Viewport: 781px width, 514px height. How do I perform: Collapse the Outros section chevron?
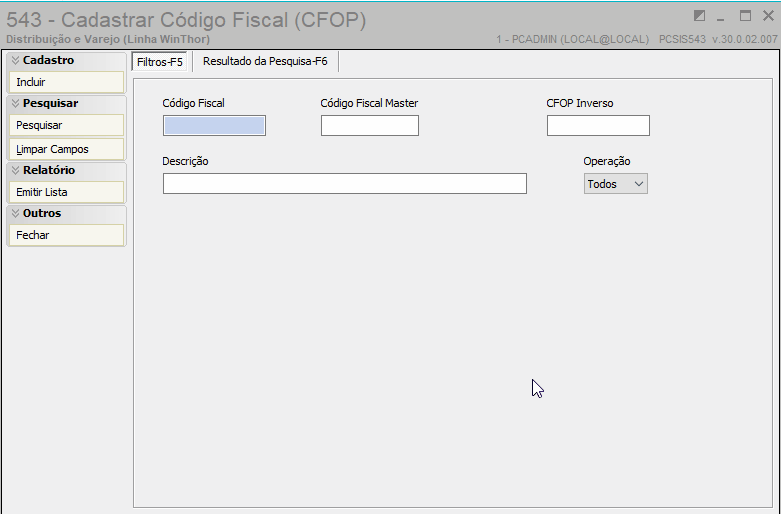[x=15, y=213]
